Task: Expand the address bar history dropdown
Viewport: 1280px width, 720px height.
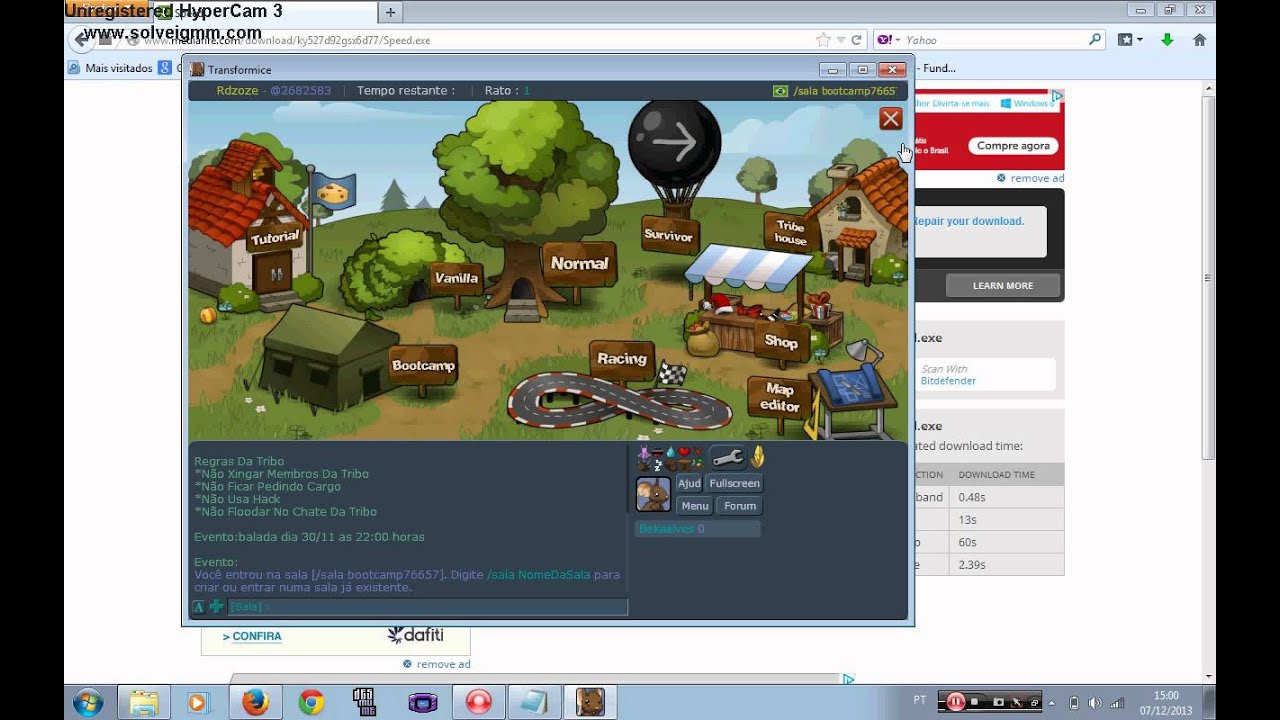Action: (x=841, y=40)
